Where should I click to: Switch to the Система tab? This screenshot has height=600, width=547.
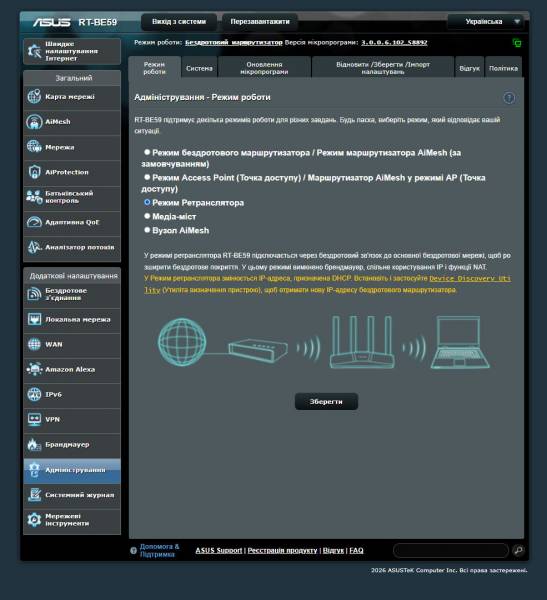(199, 68)
